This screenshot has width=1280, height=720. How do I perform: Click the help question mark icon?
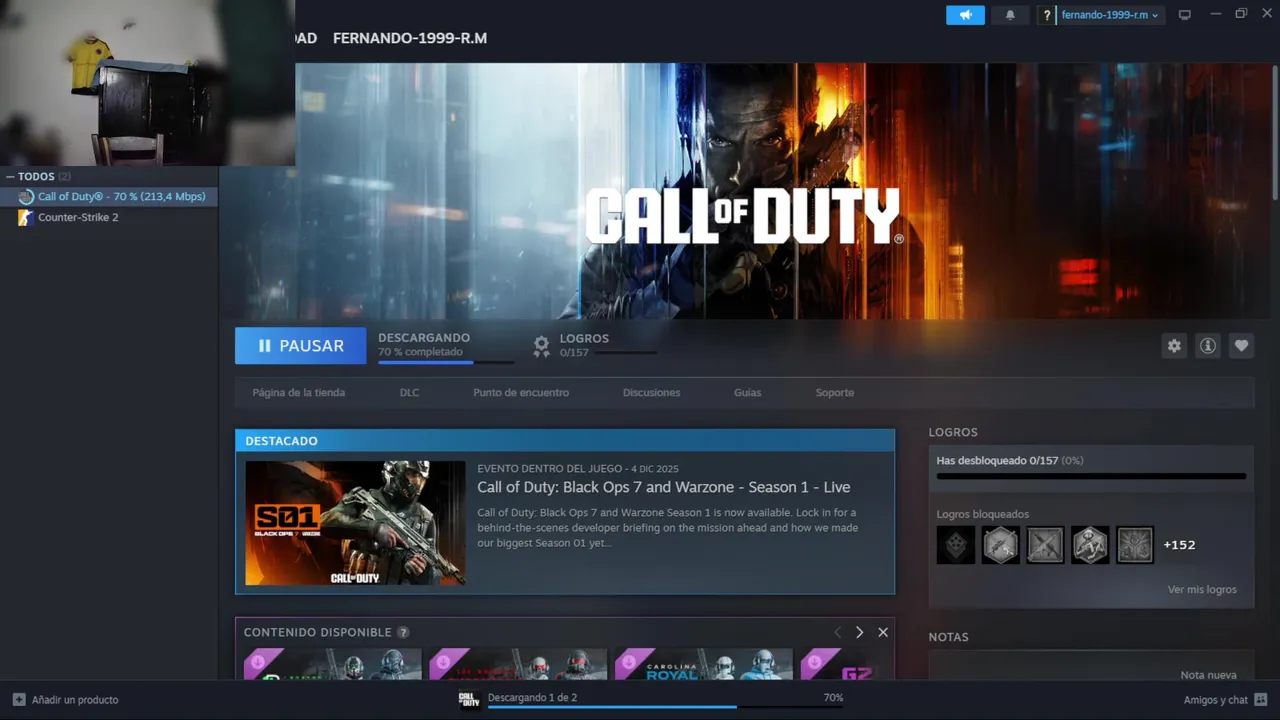(x=1047, y=15)
